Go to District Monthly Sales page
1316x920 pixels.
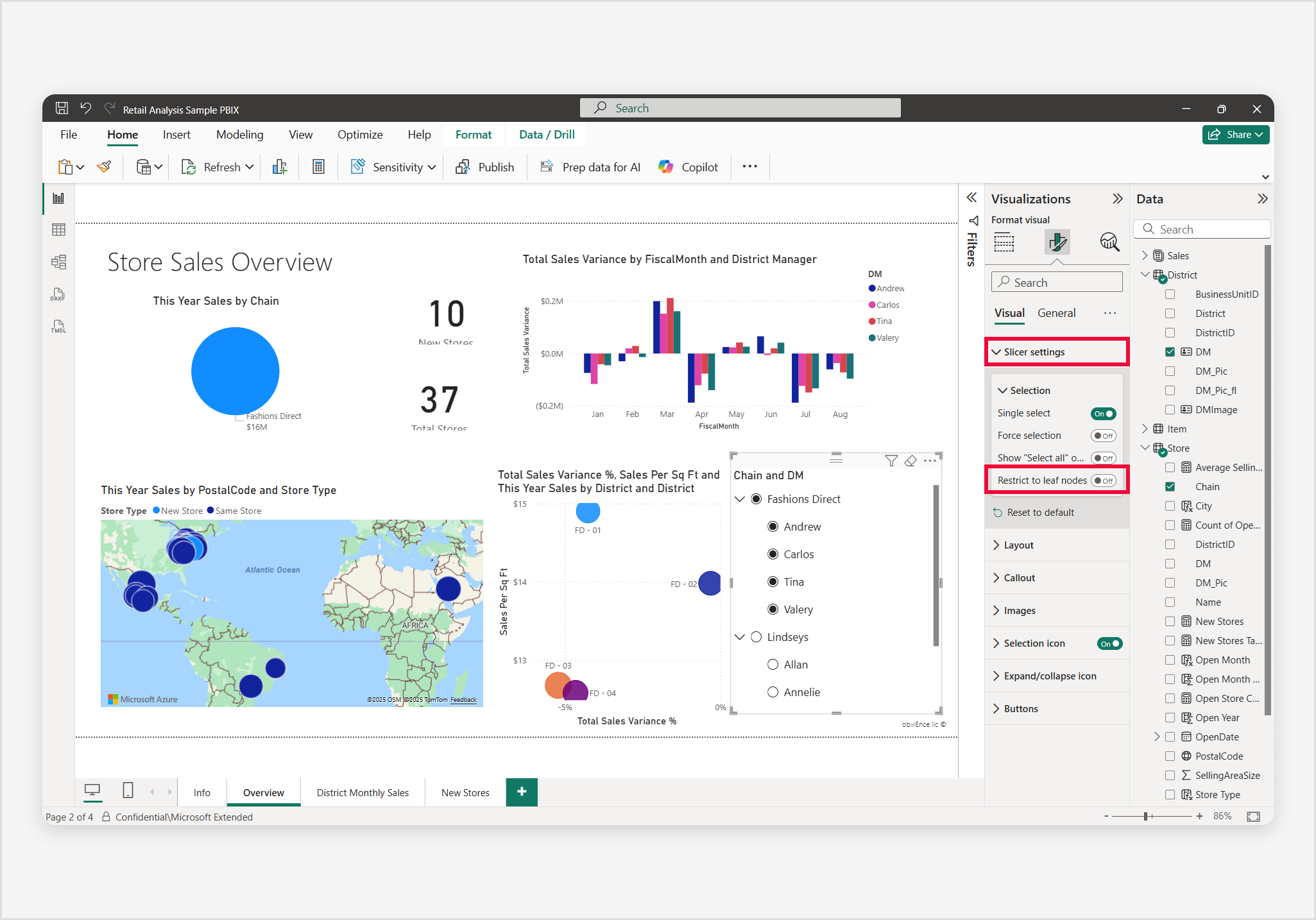click(x=363, y=793)
